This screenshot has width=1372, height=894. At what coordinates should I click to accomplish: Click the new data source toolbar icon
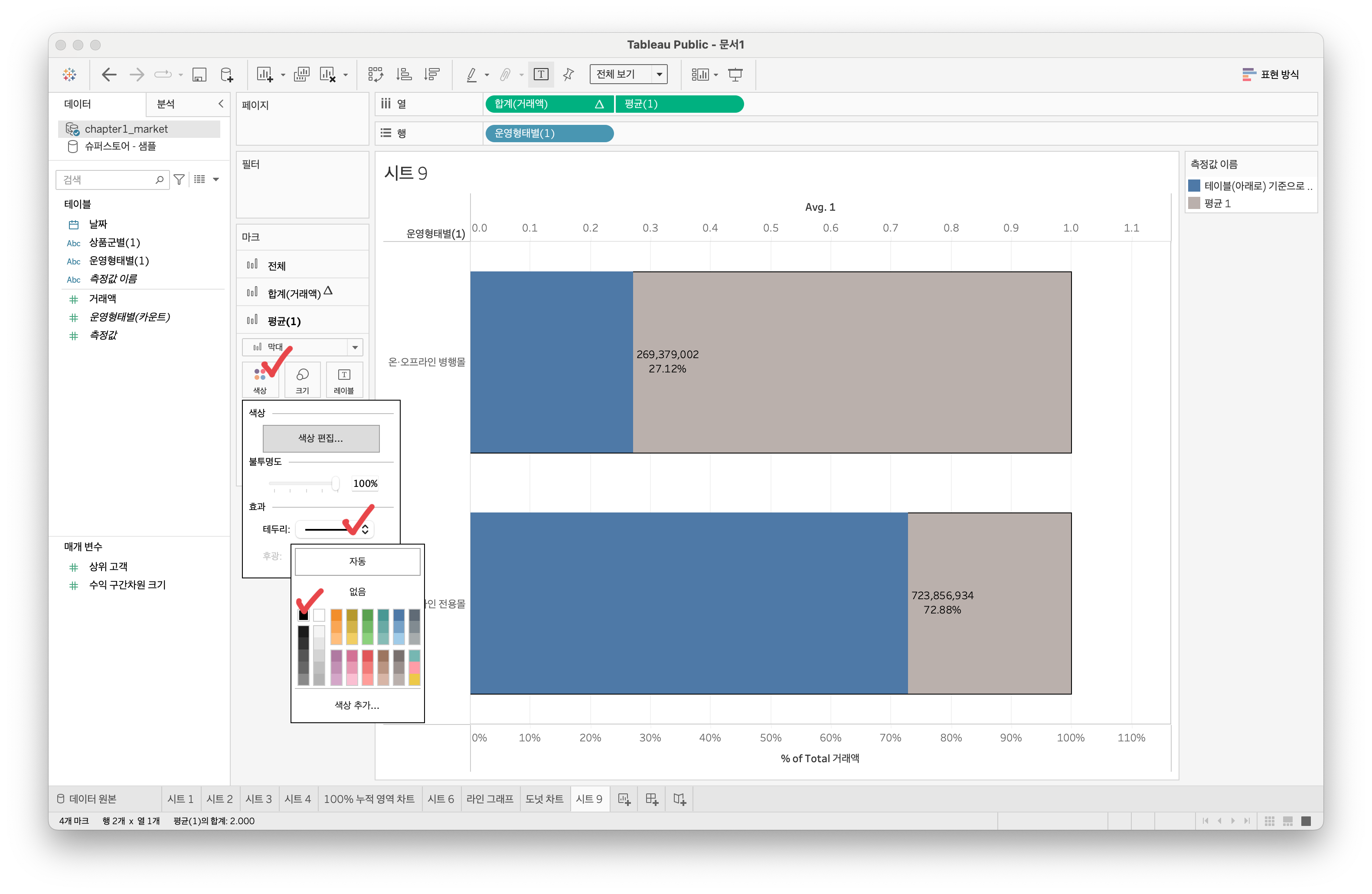click(x=226, y=75)
